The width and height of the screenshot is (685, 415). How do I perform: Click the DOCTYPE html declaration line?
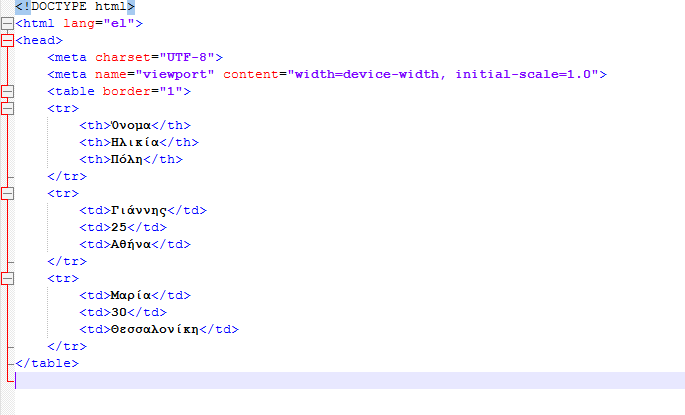(75, 7)
